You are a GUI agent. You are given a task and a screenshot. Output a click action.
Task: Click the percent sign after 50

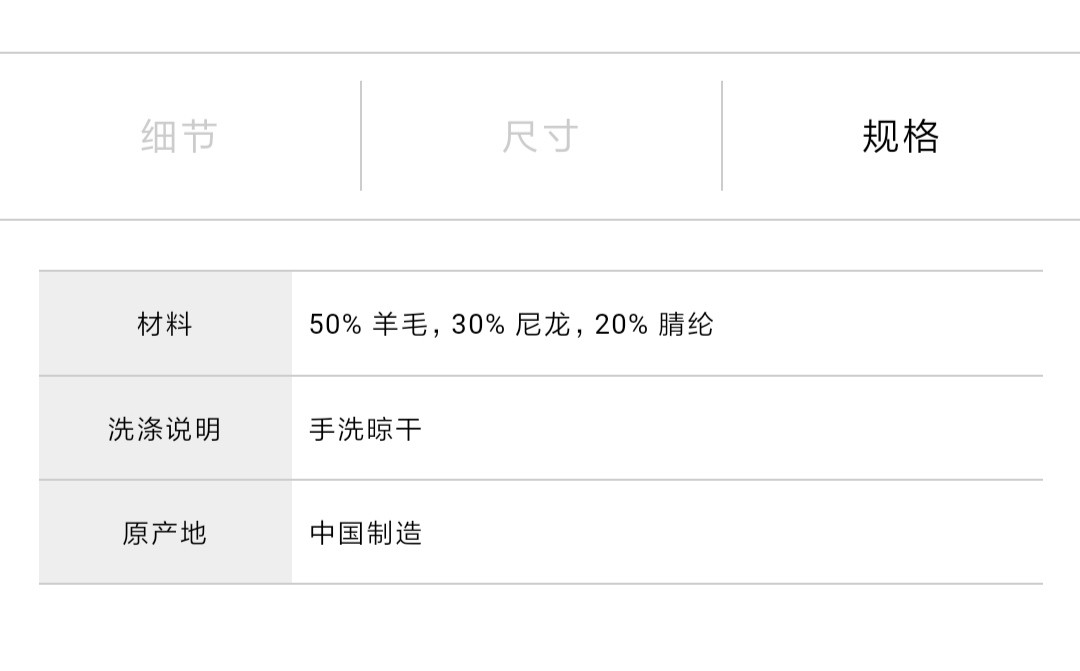[351, 324]
